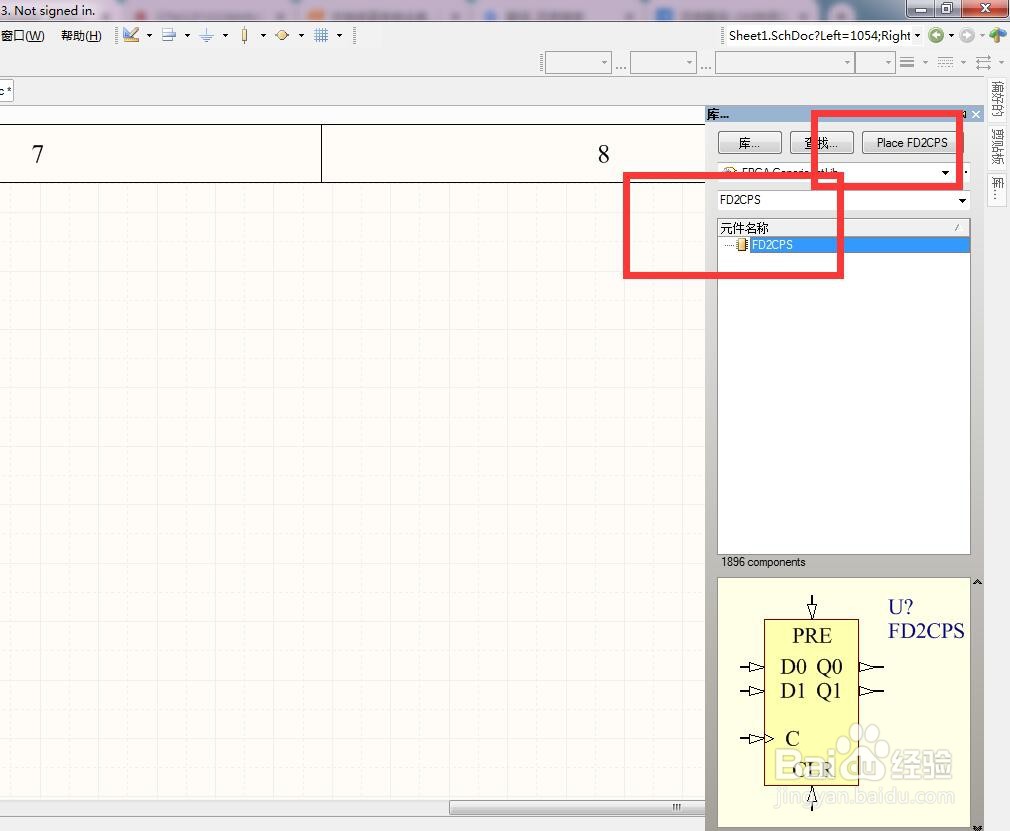This screenshot has width=1010, height=831.
Task: Click the FD2CPS symbol preview
Action: tap(844, 702)
